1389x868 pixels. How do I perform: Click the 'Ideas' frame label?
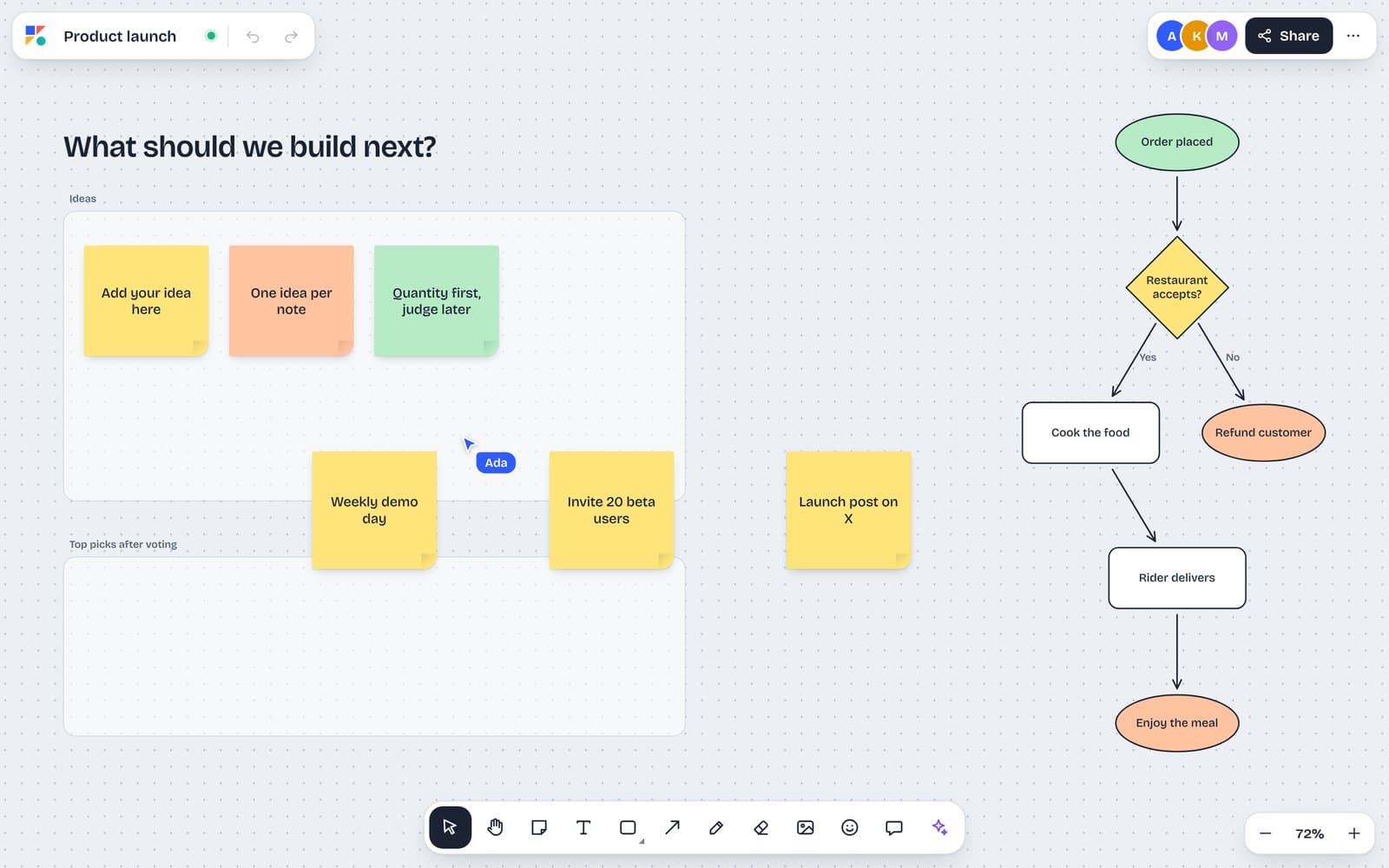tap(82, 199)
